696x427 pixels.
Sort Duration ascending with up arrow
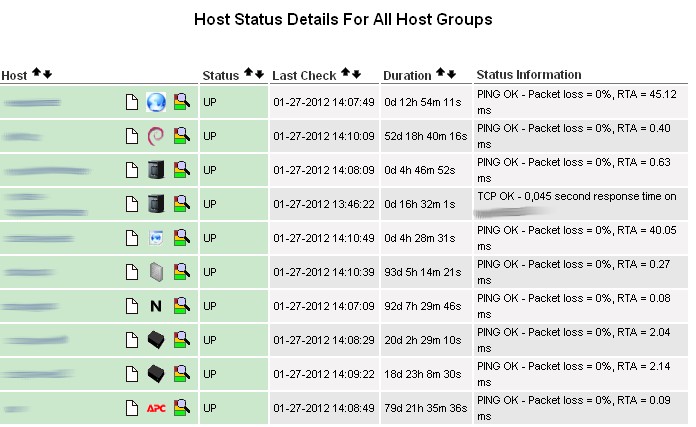pos(440,73)
